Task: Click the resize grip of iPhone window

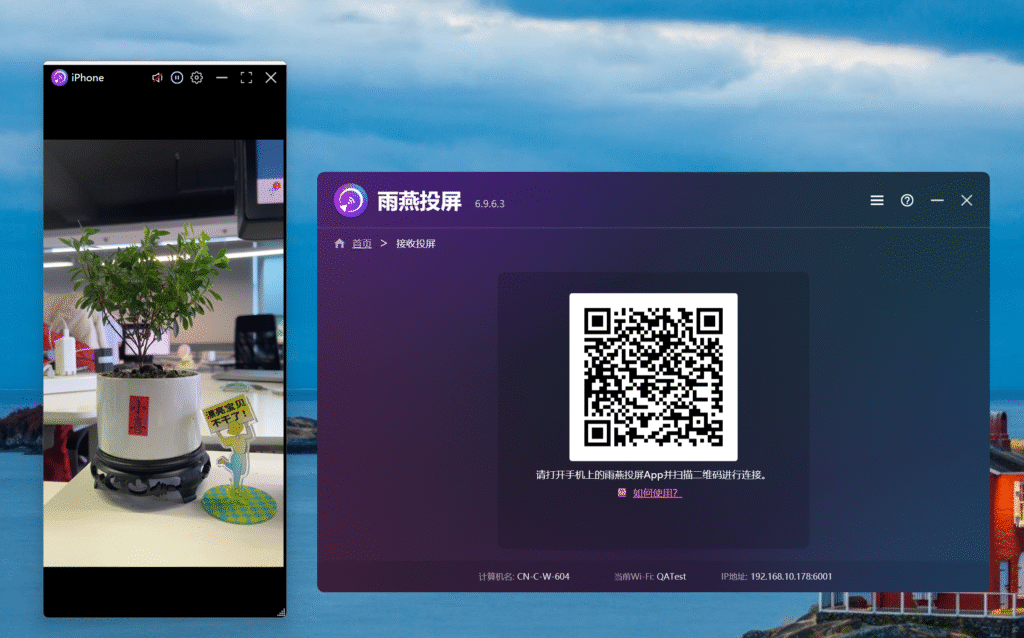Action: click(281, 612)
